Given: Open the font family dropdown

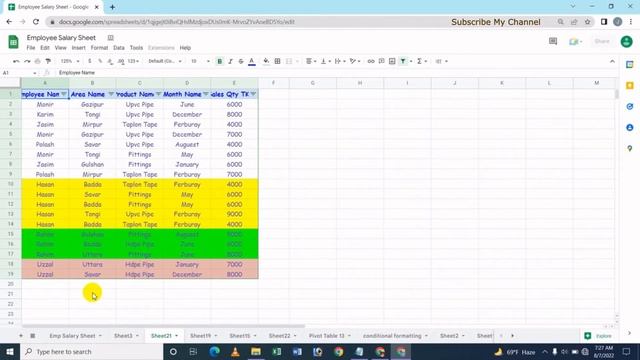Looking at the screenshot, I should click(x=164, y=61).
